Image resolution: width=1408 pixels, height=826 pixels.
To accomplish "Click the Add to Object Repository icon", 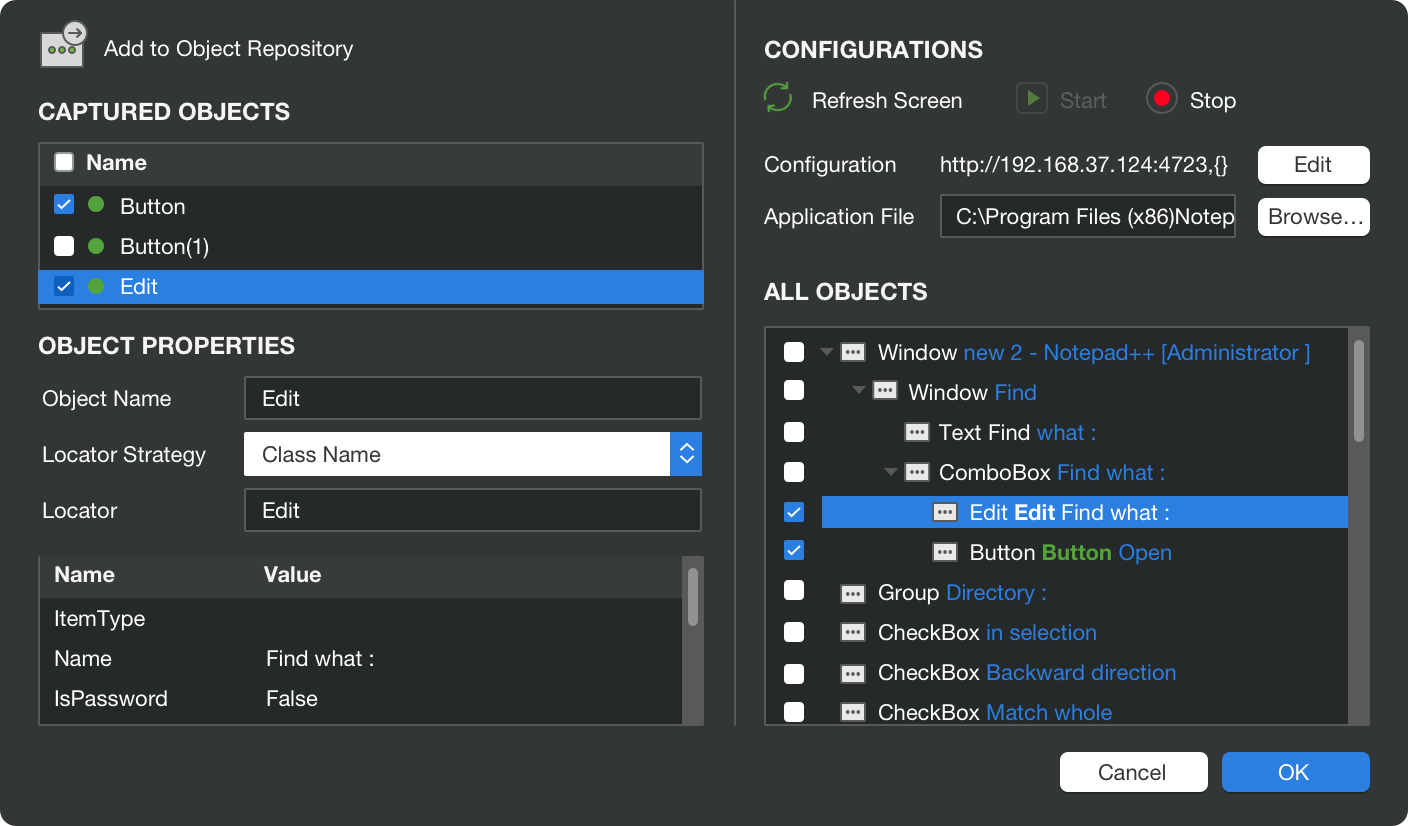I will (62, 46).
